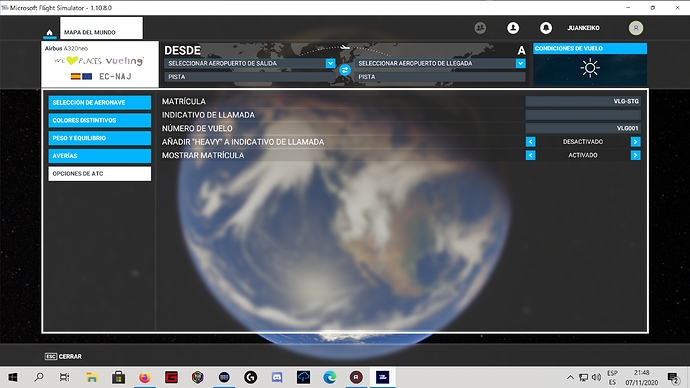This screenshot has width=690, height=388.
Task: Open the Windows Start menu
Action: click(13, 377)
